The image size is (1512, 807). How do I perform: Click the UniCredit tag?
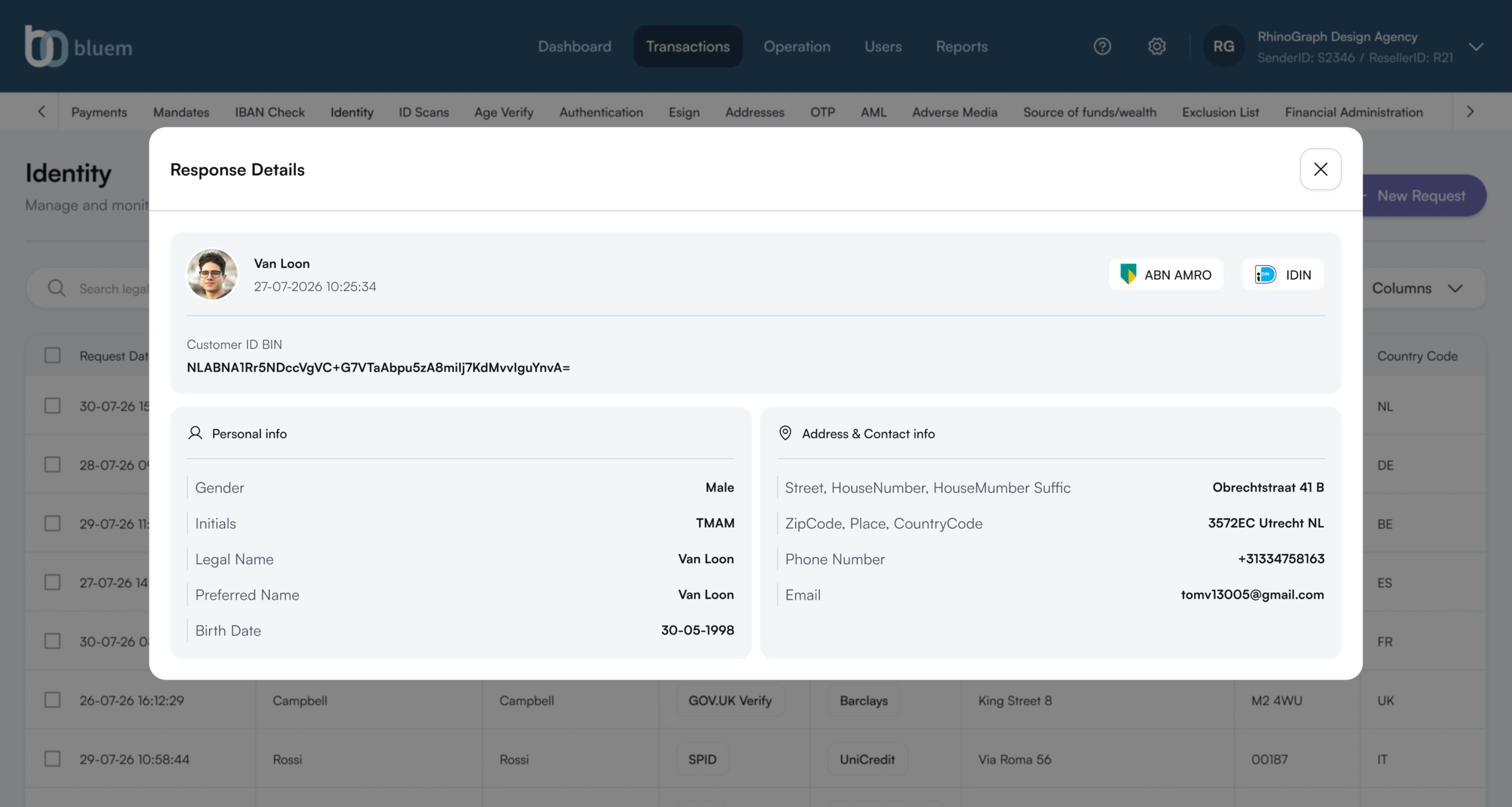tap(867, 759)
